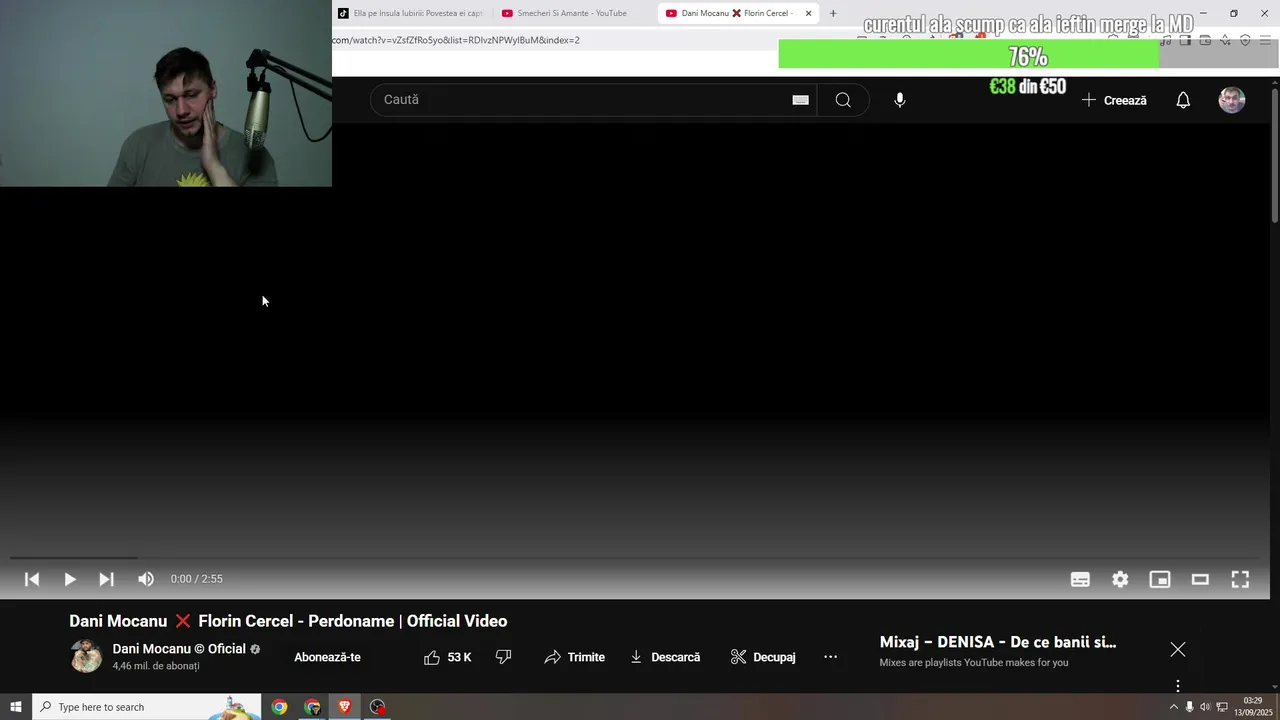Open OBS Studio from the taskbar

[377, 707]
